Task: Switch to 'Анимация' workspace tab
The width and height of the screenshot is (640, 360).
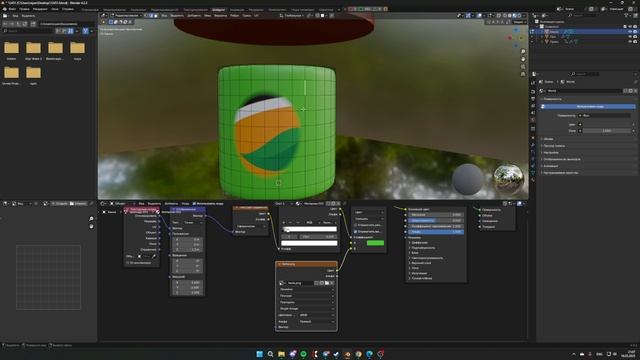Action: [237, 9]
